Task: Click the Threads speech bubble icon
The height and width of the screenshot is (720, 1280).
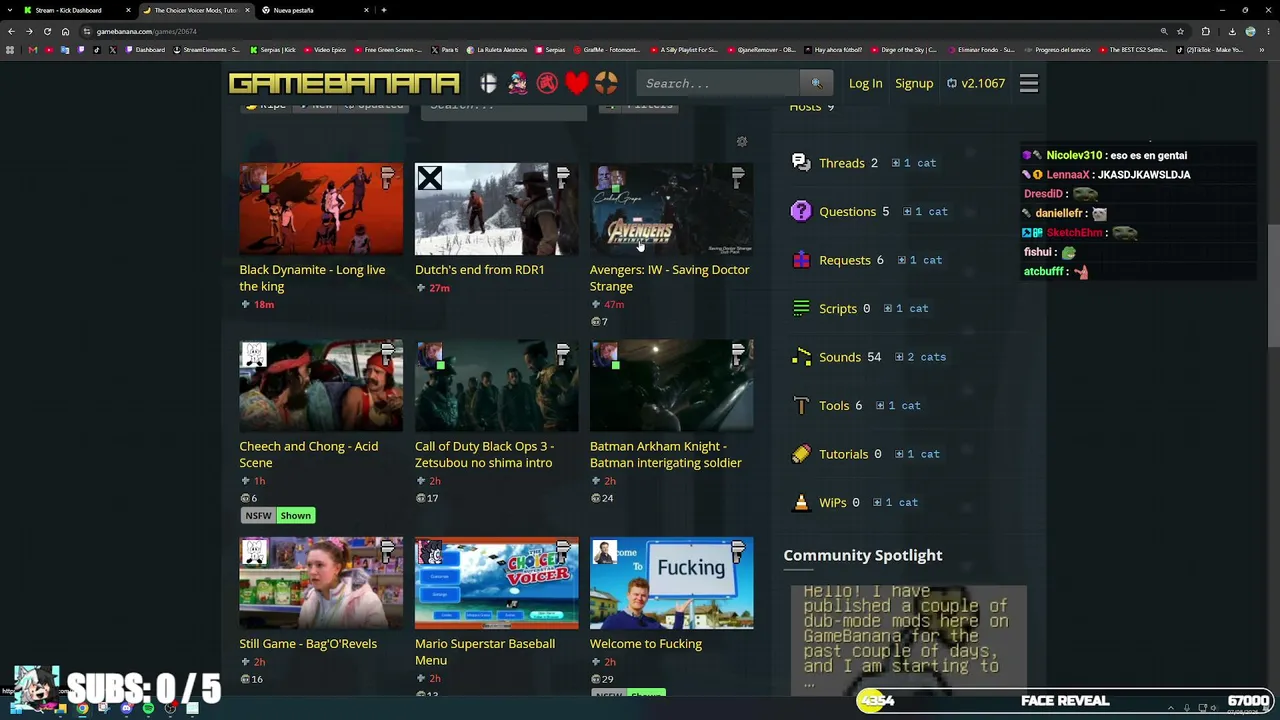Action: pyautogui.click(x=801, y=163)
